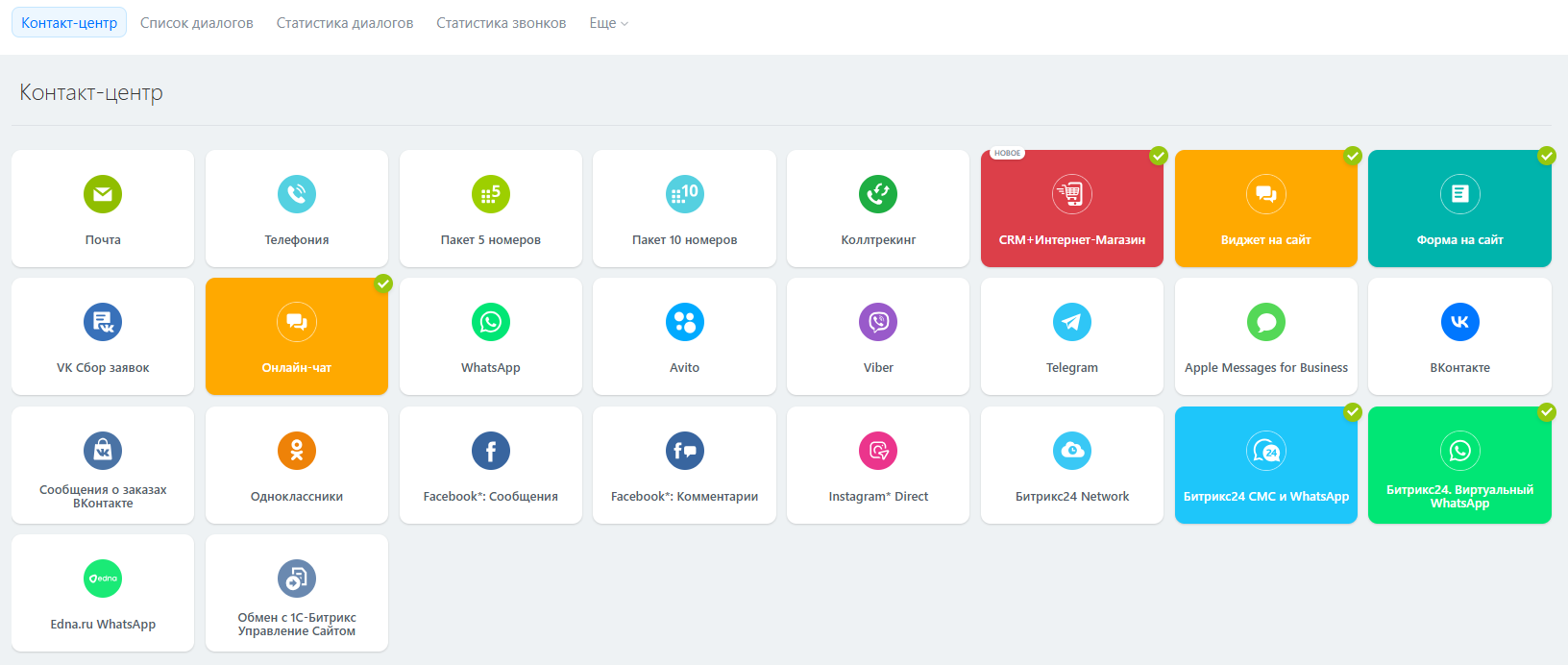Click the Avito label text
The width and height of the screenshot is (1568, 665).
click(685, 368)
